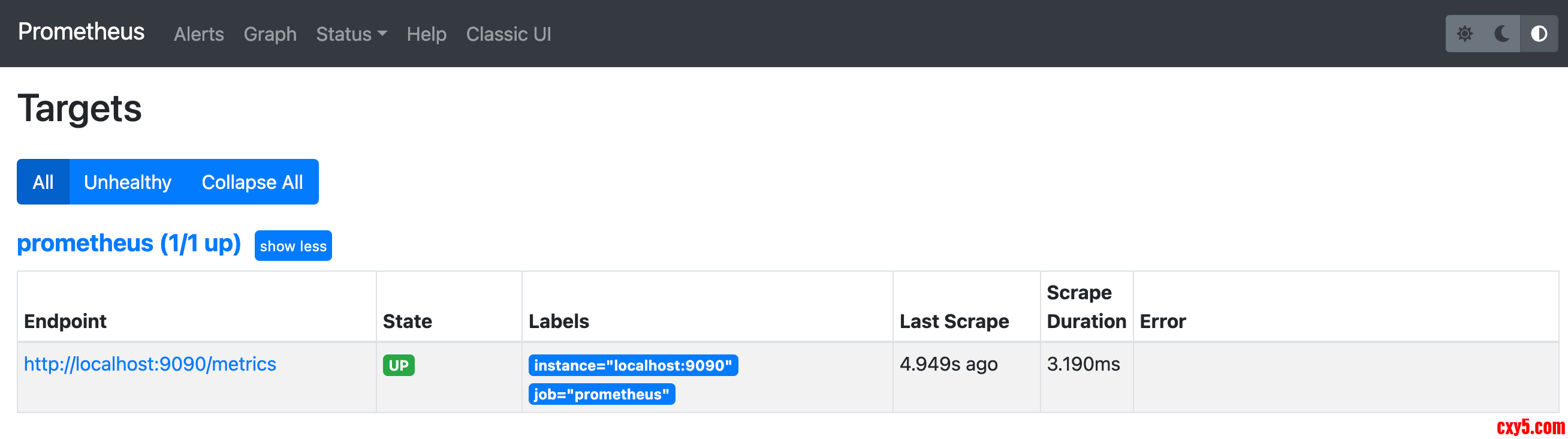Click the Last Scrape column header
1568x439 pixels.
[x=954, y=321]
